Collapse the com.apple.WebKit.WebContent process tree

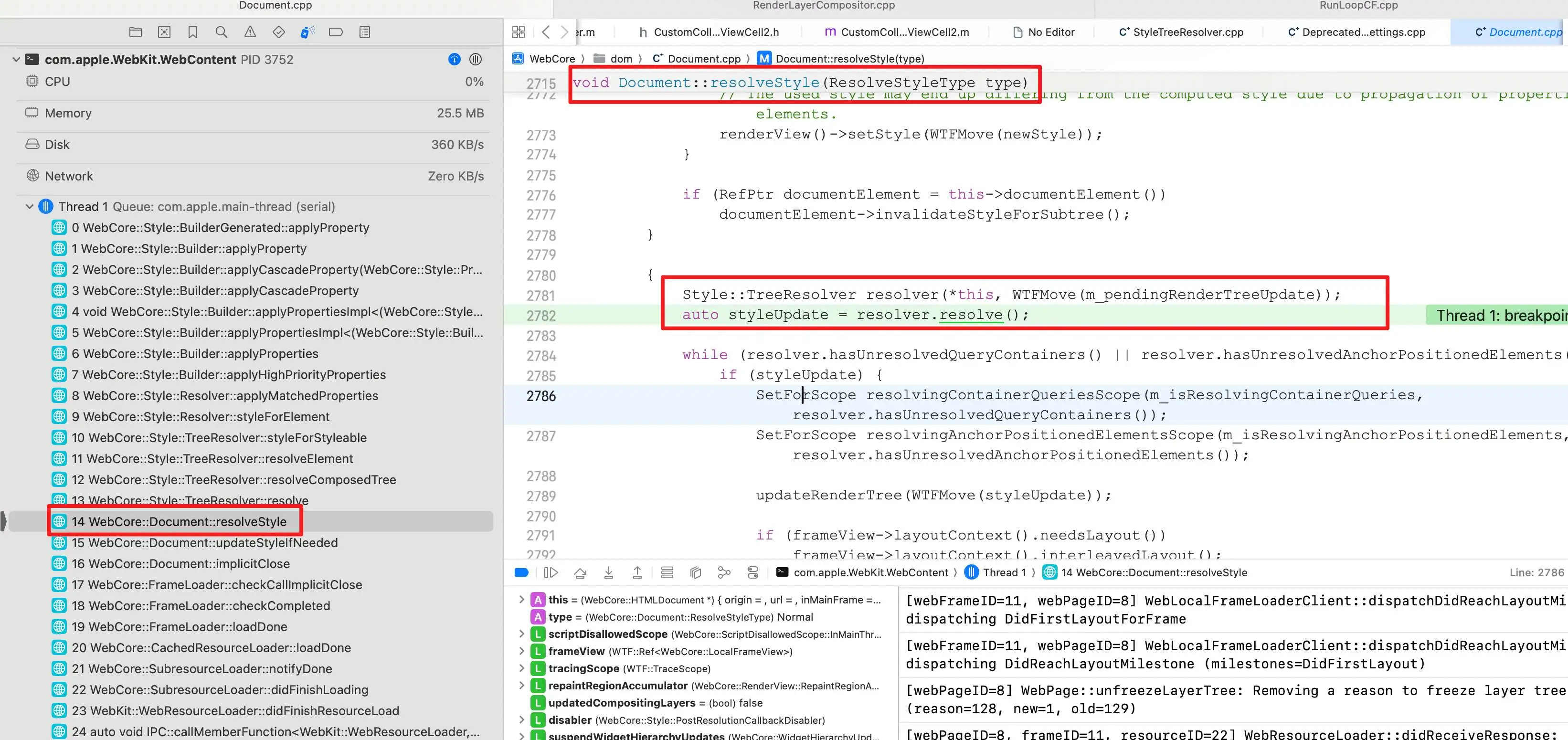pyautogui.click(x=16, y=60)
